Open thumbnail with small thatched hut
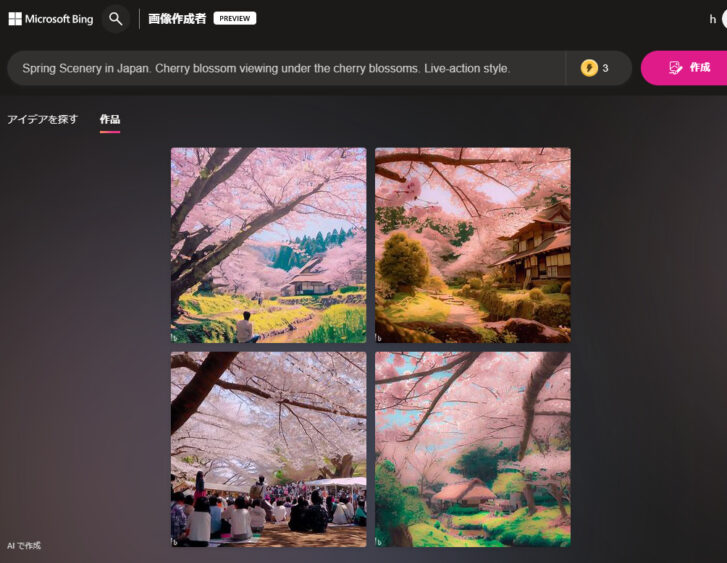Screen dimensions: 727x563 (473, 449)
